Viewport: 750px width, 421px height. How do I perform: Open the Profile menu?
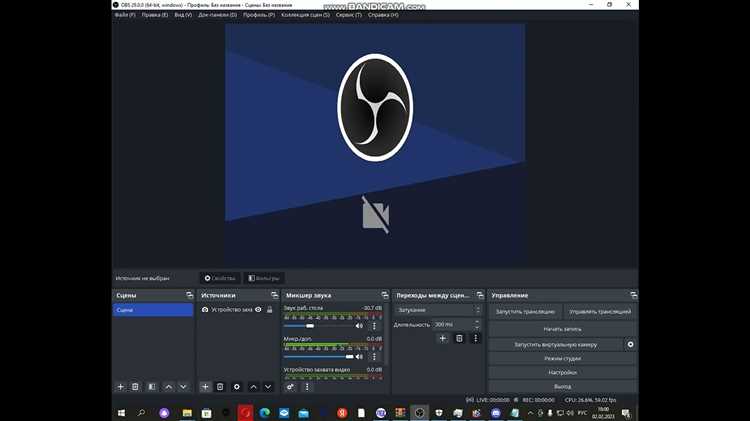click(x=259, y=15)
